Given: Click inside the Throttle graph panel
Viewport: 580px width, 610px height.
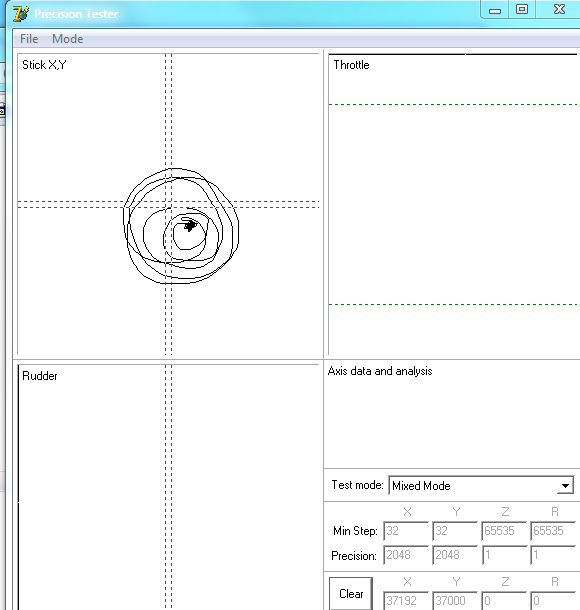Looking at the screenshot, I should coord(453,204).
